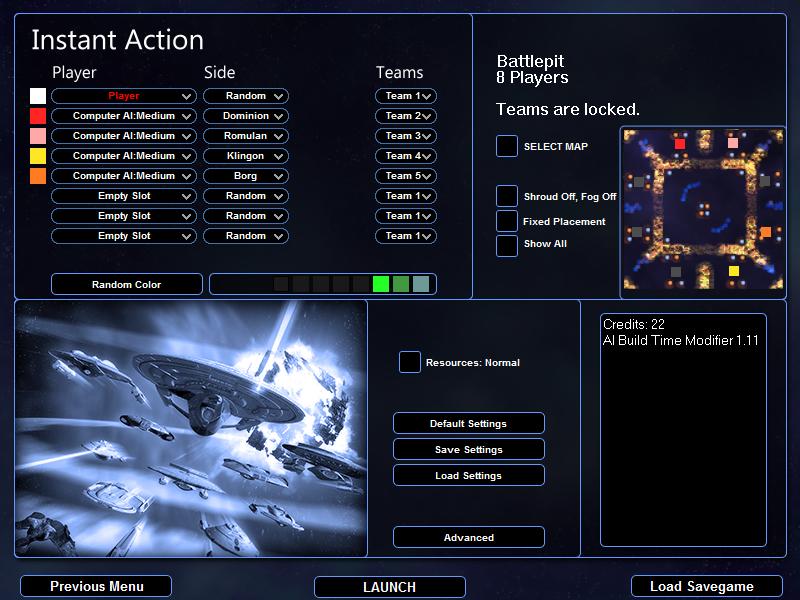Open Computer AI:Medium dropdown for Borg row
Viewport: 800px width, 600px height.
pos(124,176)
